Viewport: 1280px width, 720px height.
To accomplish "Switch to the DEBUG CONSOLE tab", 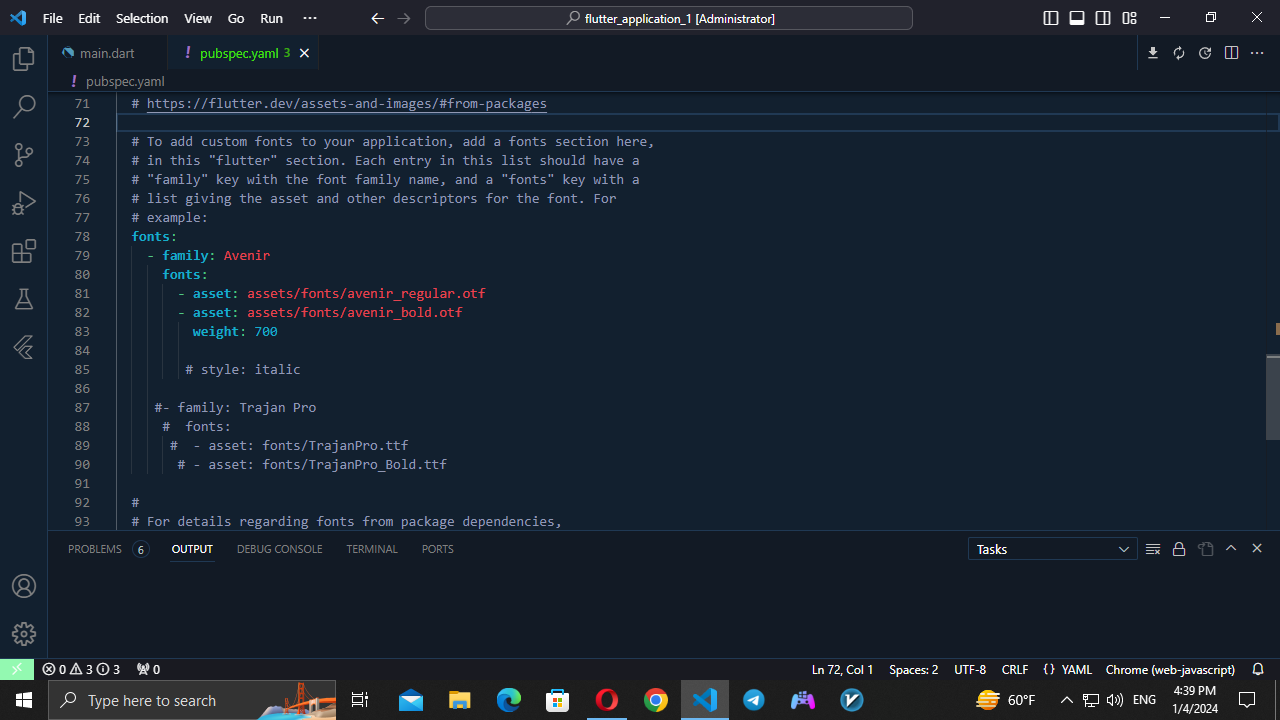I will click(280, 549).
